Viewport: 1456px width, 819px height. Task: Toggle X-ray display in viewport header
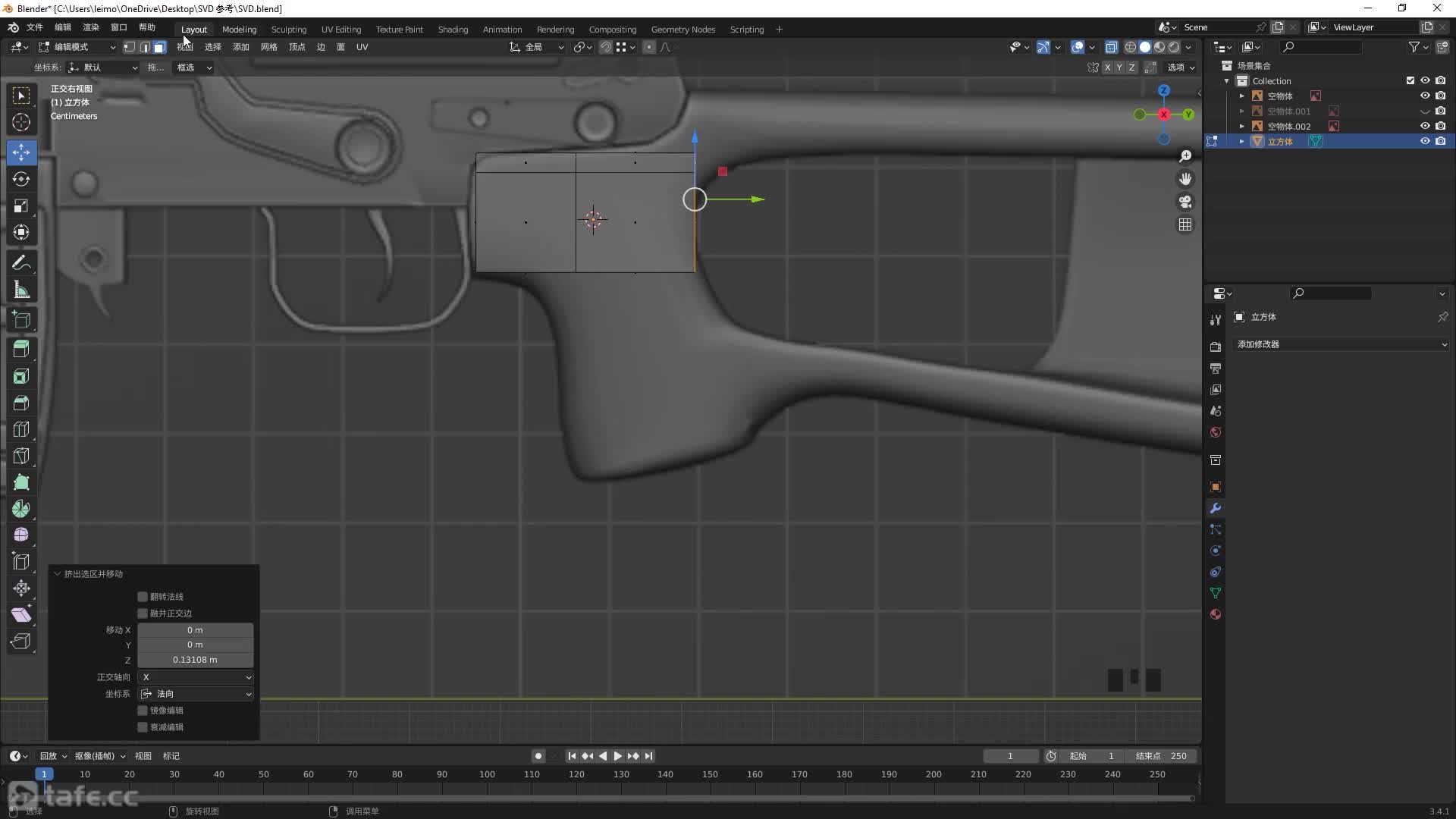[x=1111, y=47]
